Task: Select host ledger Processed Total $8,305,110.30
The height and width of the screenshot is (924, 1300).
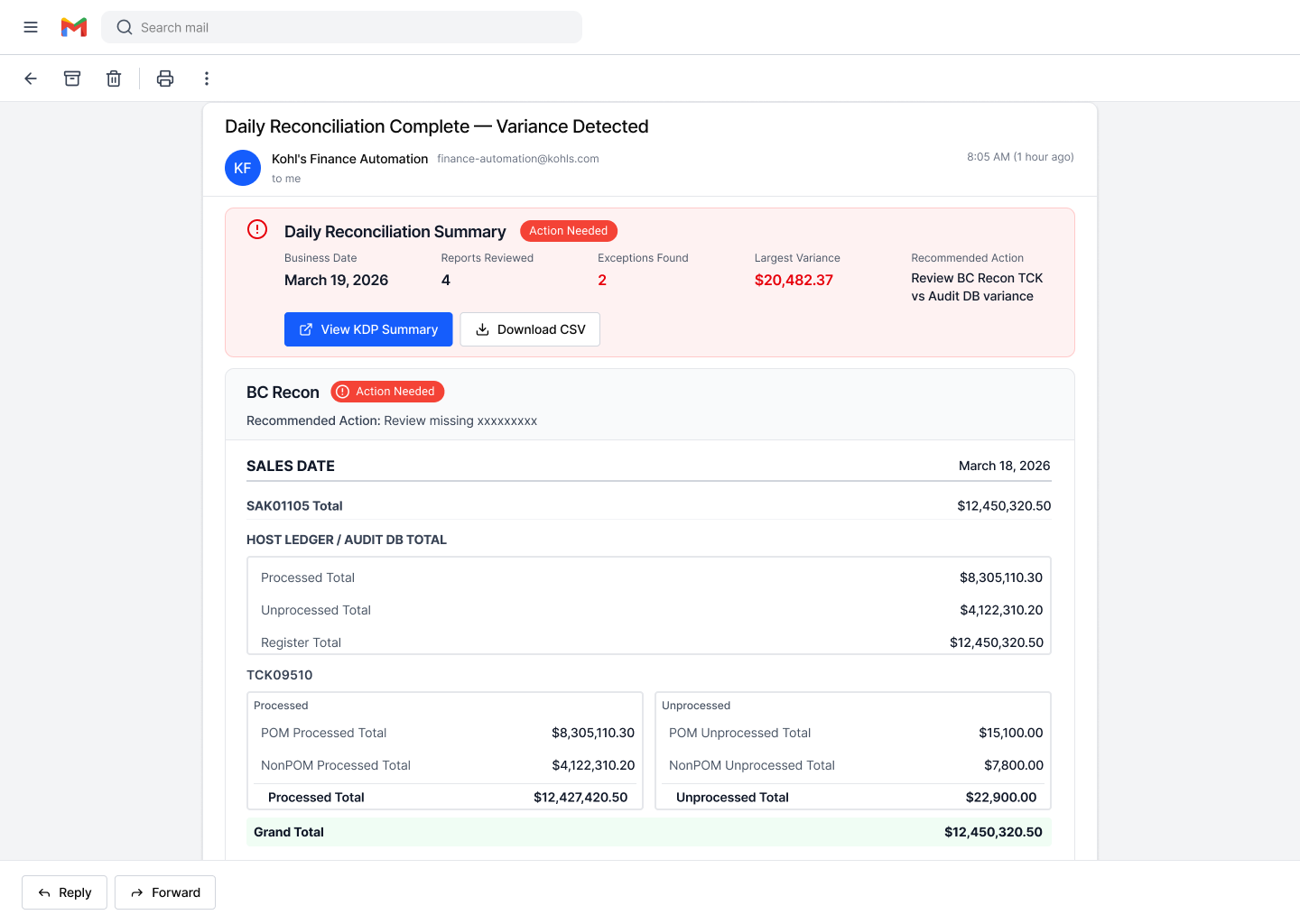Action: tap(1001, 577)
